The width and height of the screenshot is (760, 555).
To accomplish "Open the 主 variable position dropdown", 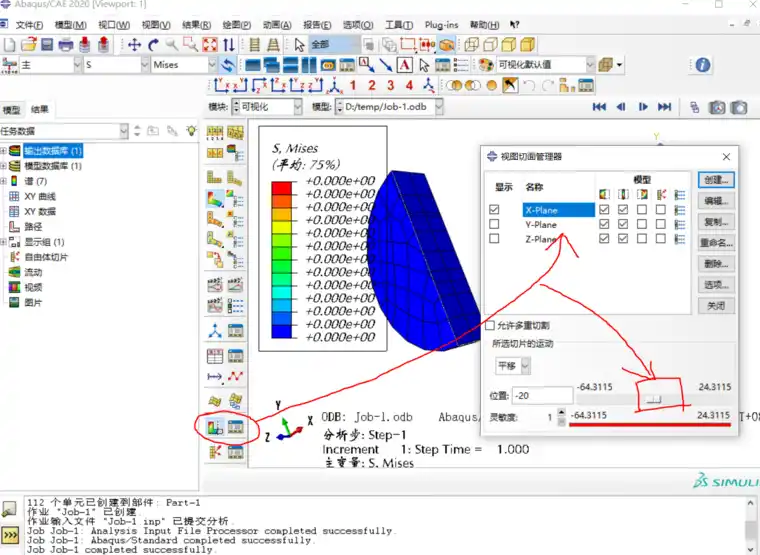I will click(x=50, y=64).
